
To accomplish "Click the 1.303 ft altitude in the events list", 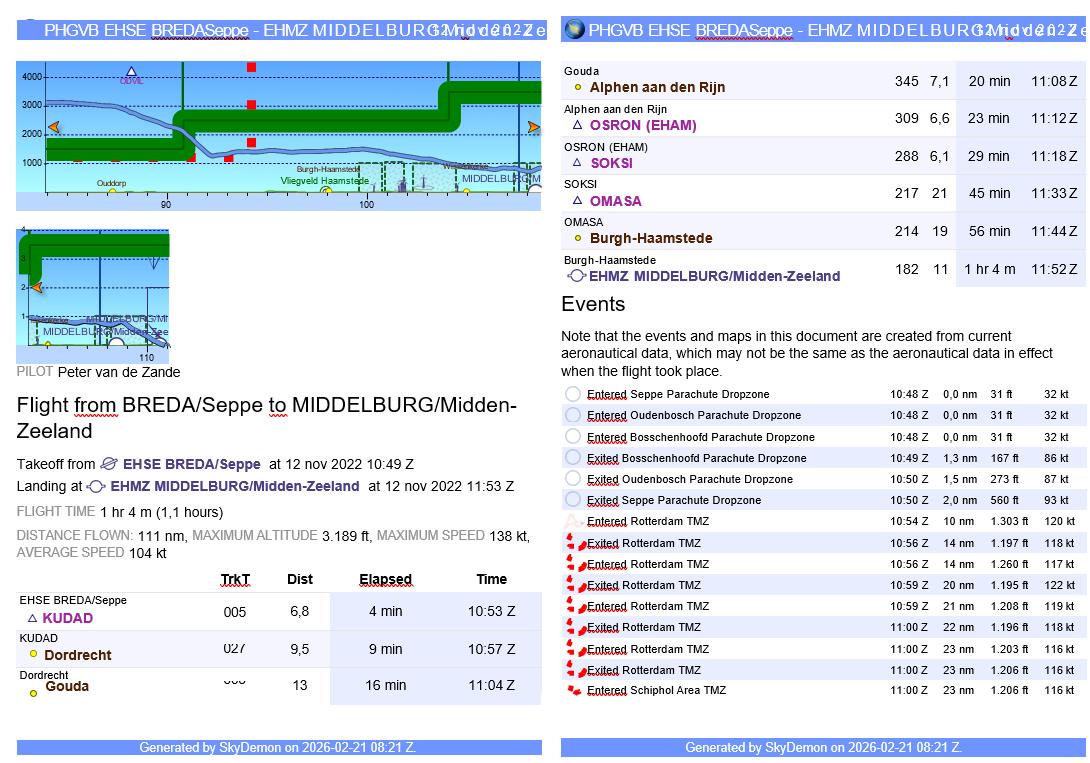I will pyautogui.click(x=1009, y=521).
